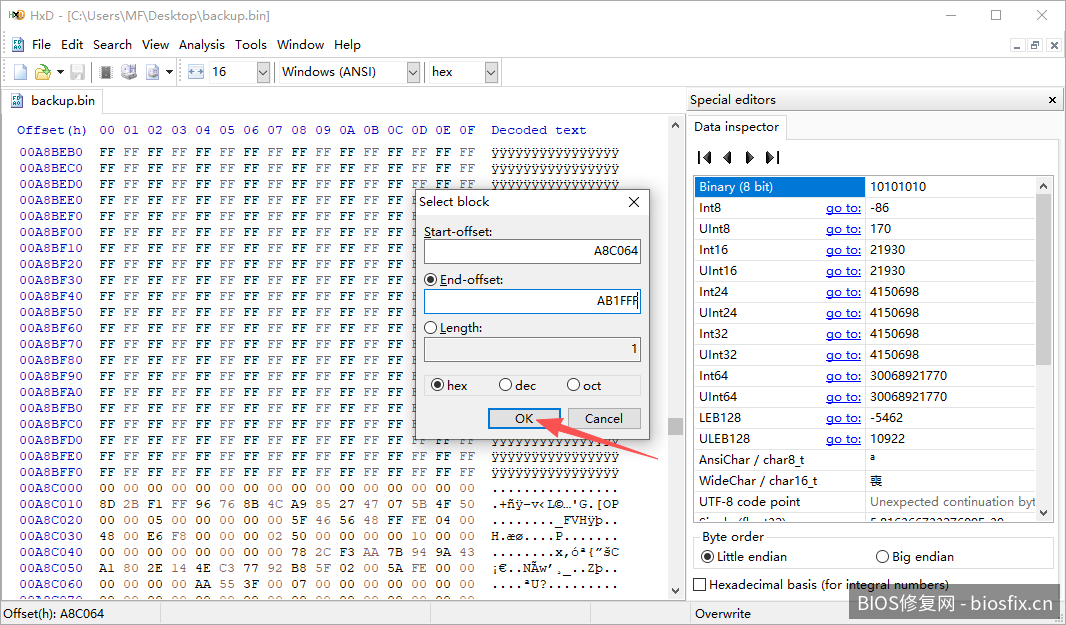This screenshot has height=625, width=1066.
Task: Switch byte order to Big endian
Action: [882, 557]
